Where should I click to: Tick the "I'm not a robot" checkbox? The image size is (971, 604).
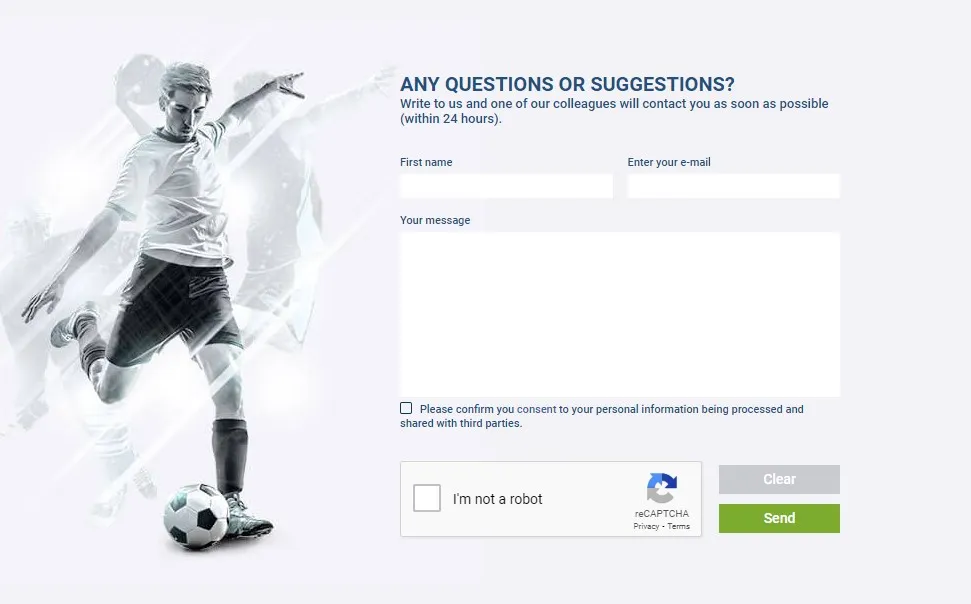tap(427, 497)
